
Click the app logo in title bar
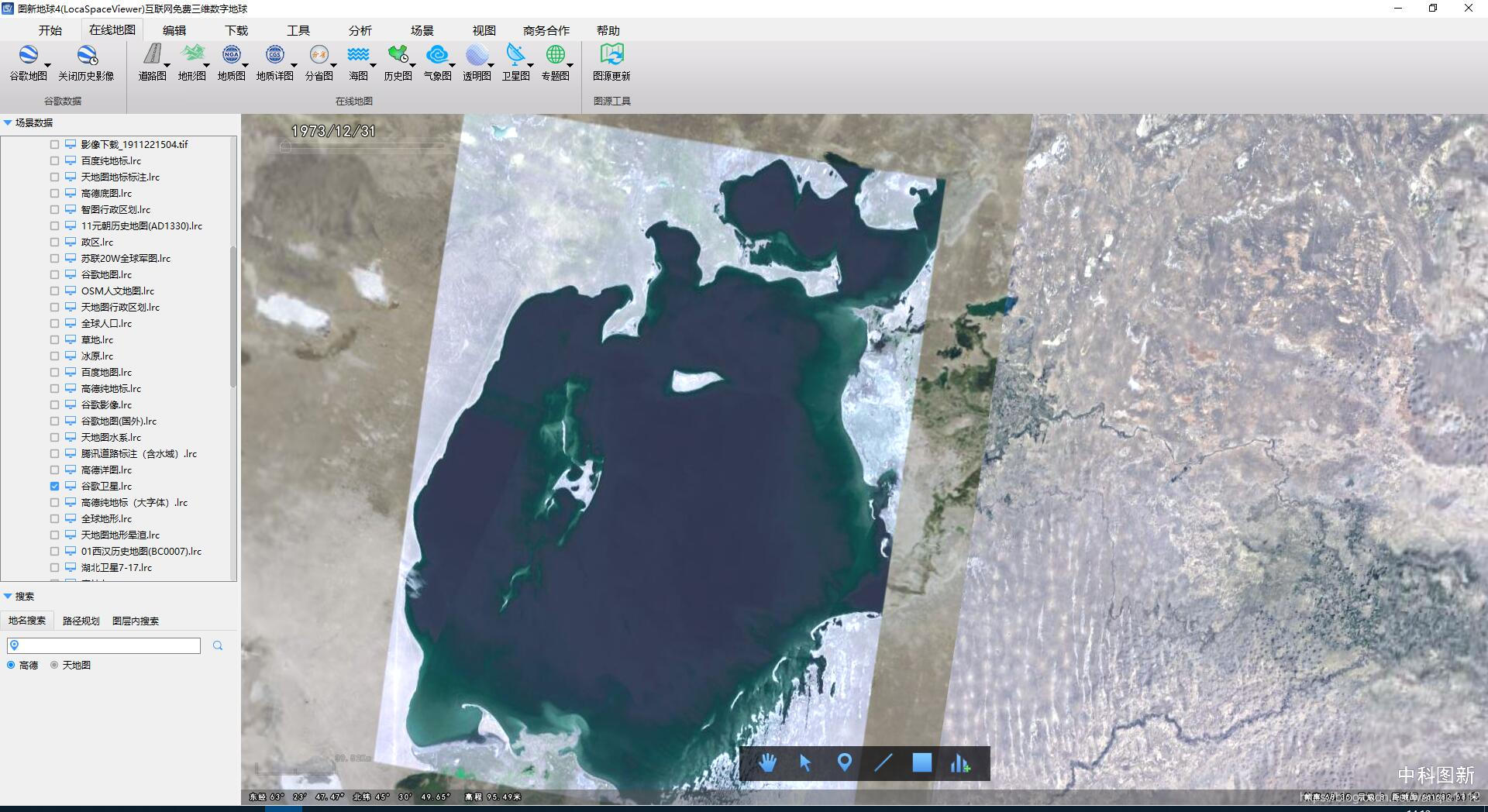pos(8,9)
